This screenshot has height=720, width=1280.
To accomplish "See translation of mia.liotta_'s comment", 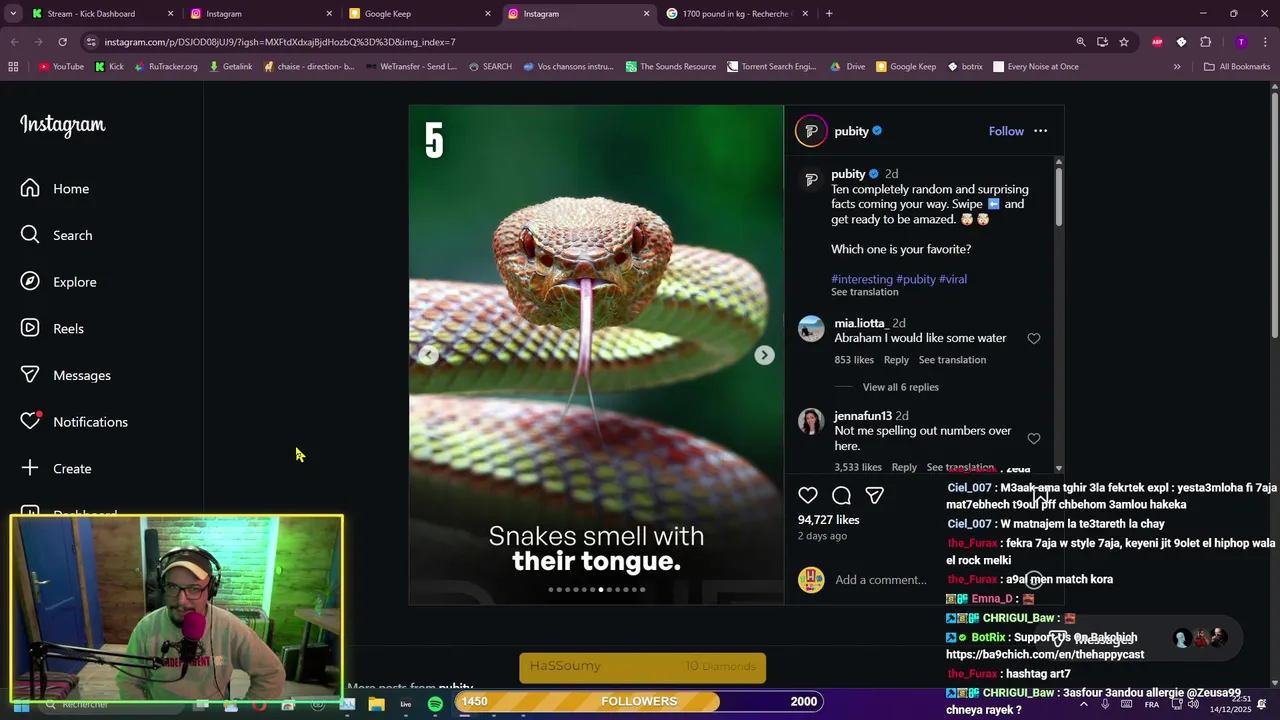I will (952, 360).
